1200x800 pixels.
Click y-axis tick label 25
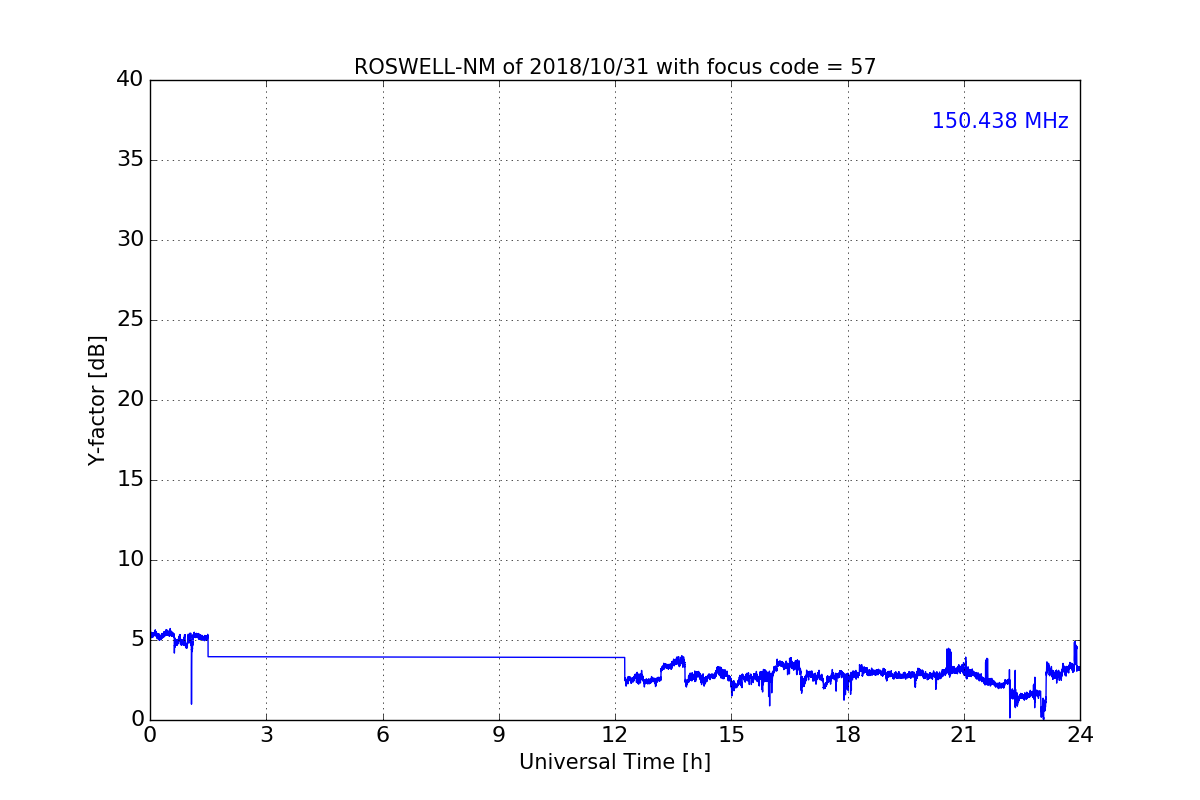tap(129, 320)
